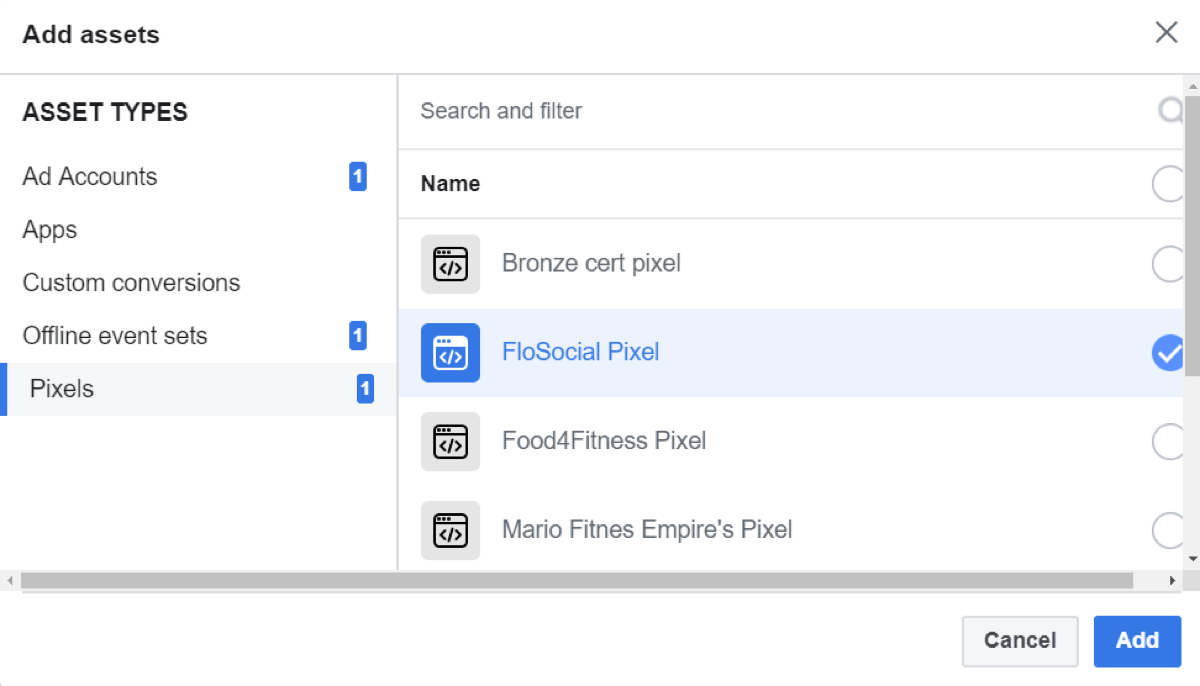Click the search magnifier icon

point(1170,110)
